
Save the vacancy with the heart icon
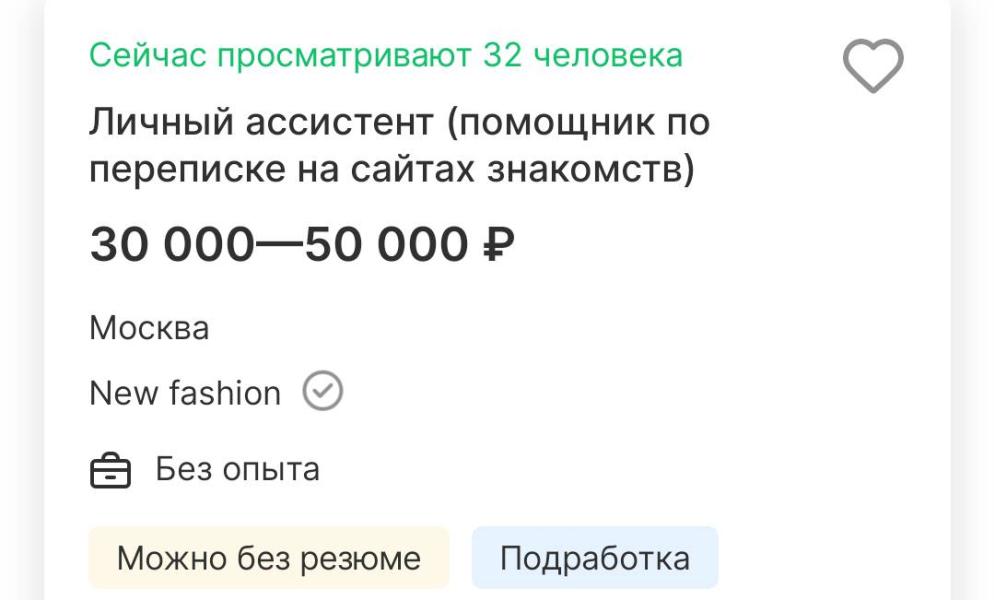click(873, 66)
